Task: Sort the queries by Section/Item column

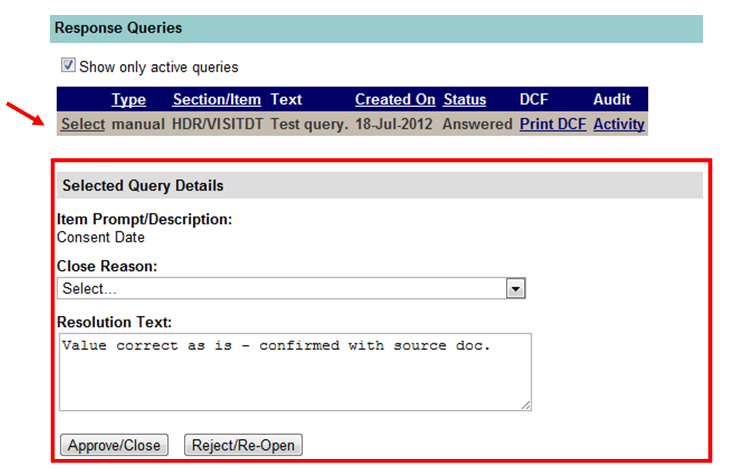Action: [x=217, y=99]
